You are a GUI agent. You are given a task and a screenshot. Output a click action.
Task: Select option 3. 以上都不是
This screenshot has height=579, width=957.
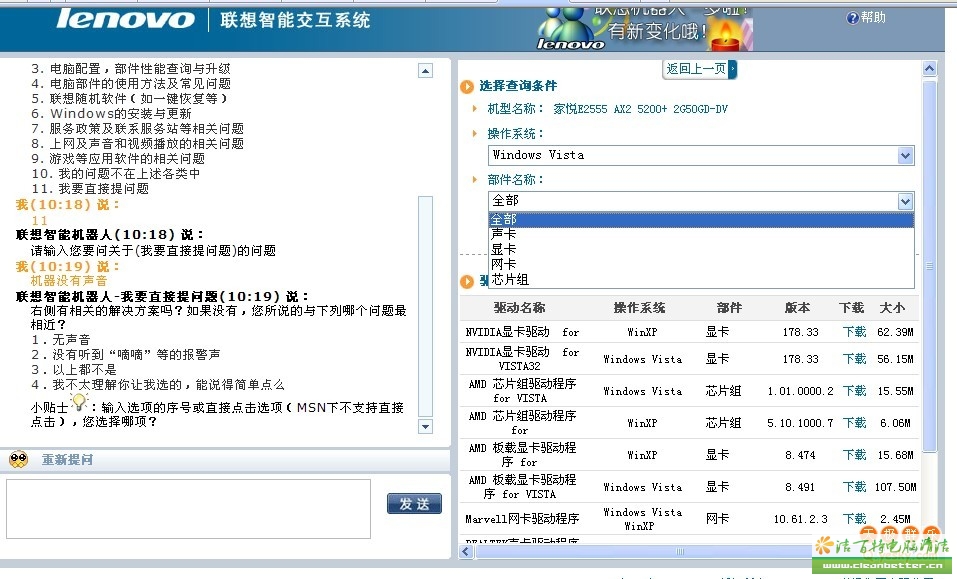[73, 370]
